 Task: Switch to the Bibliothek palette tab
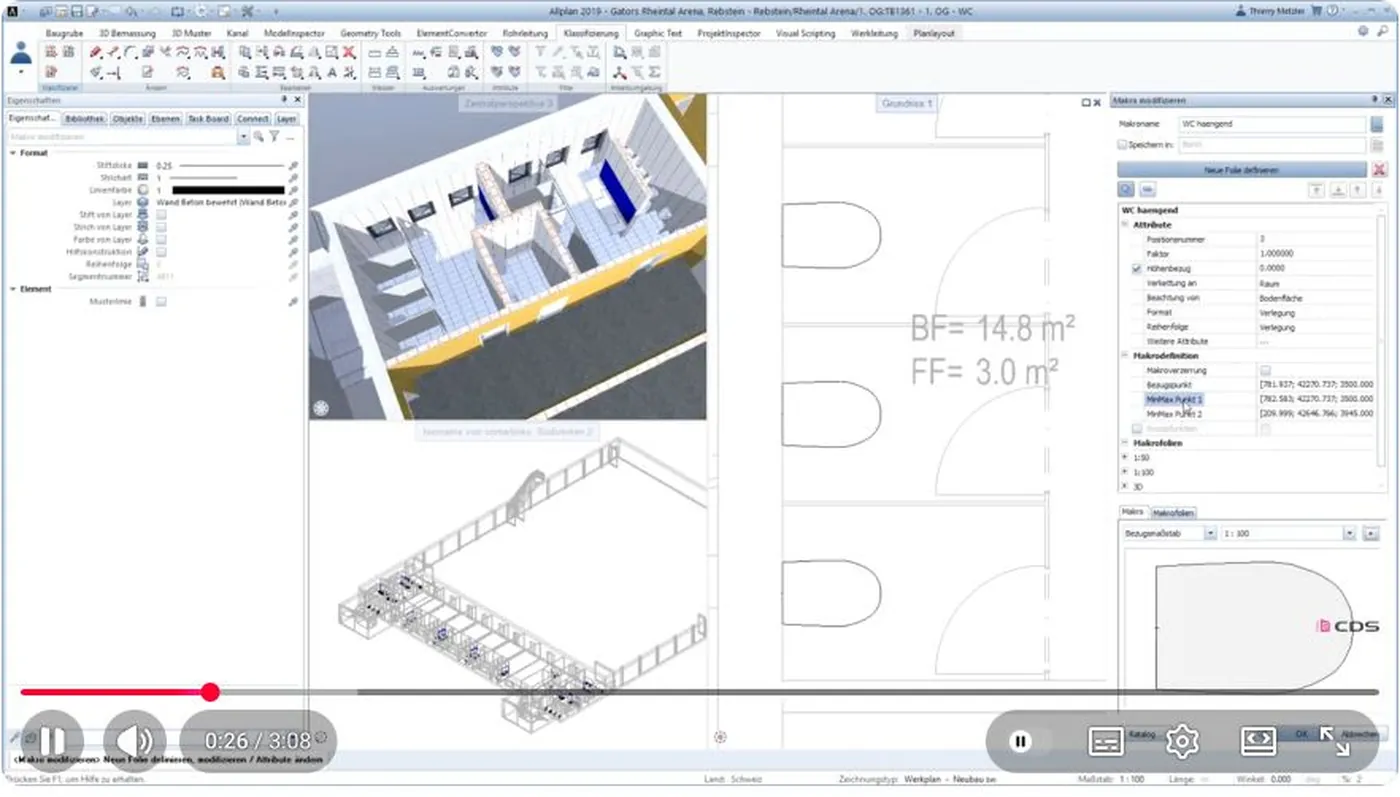tap(84, 119)
